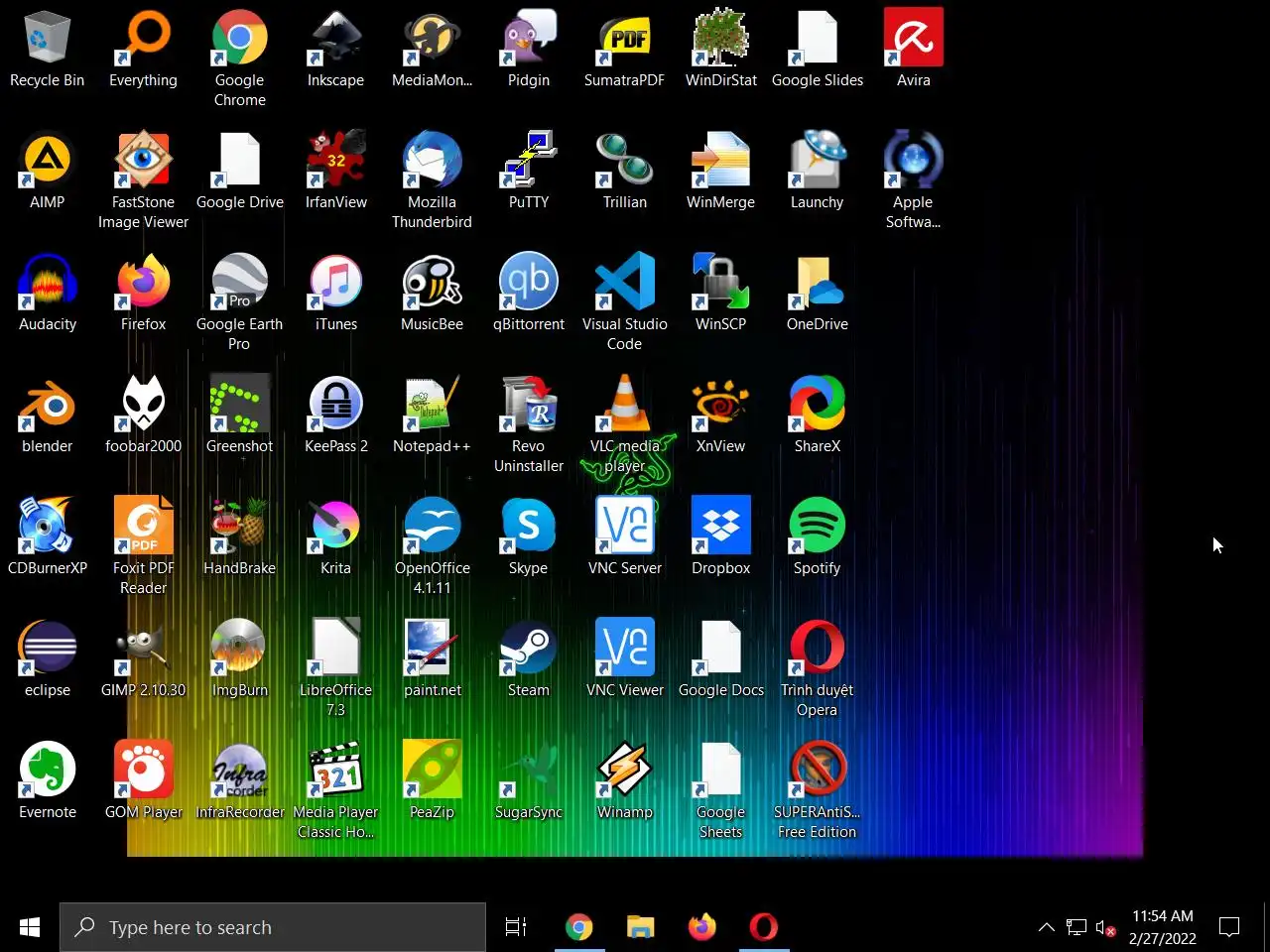
Task: Select the Visual Studio Code icon
Action: point(624,283)
